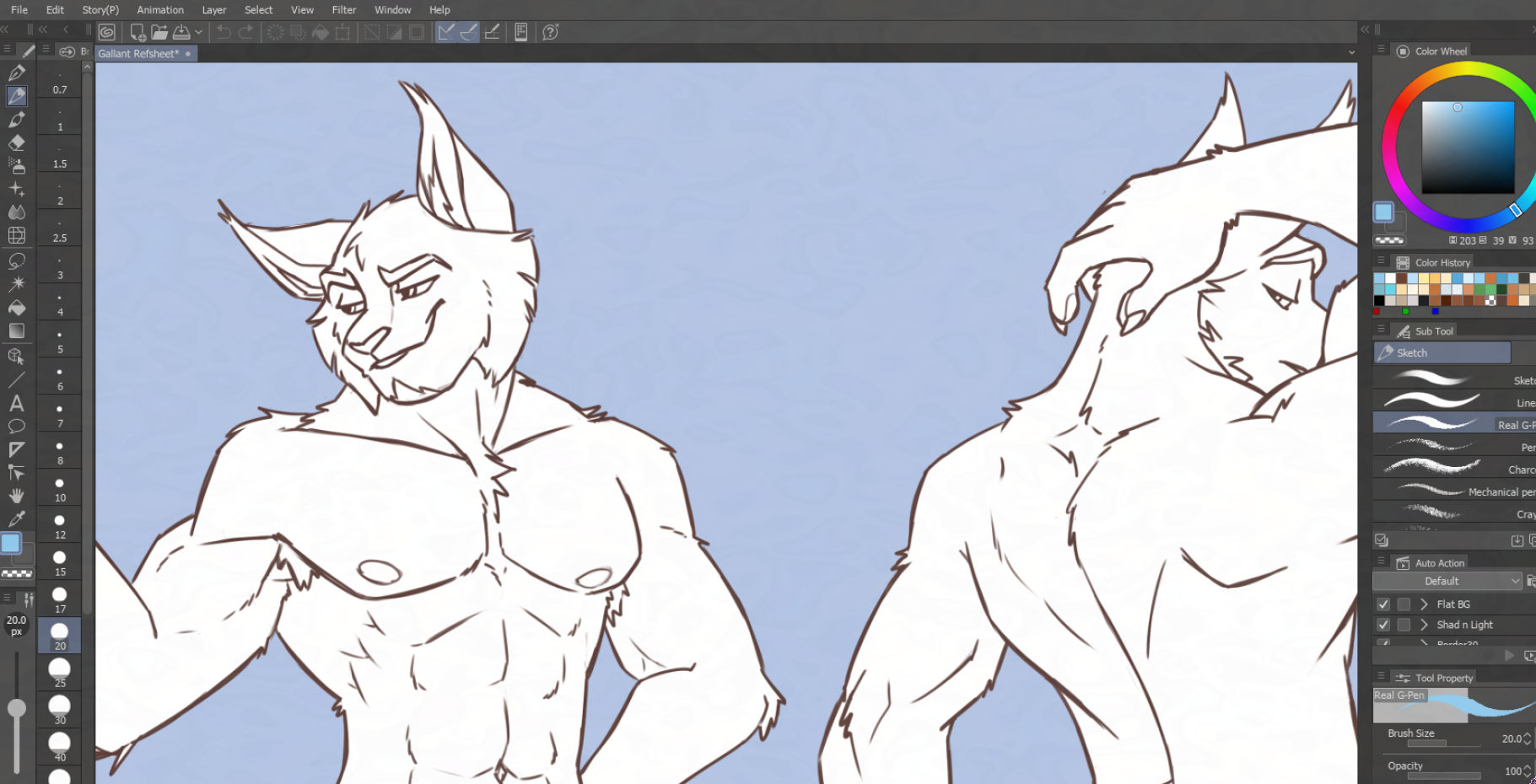Open the Clip Studio launcher icon
The image size is (1536, 784).
(107, 32)
